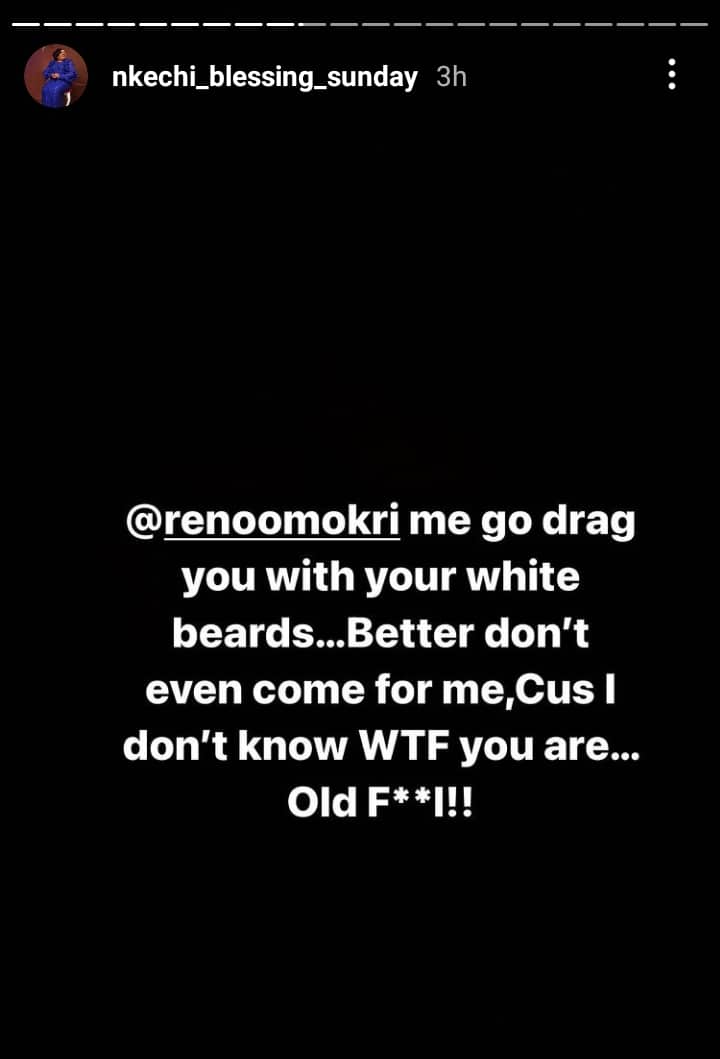Tap the text "Old F**l!!"
The height and width of the screenshot is (1059, 720).
coord(380,803)
